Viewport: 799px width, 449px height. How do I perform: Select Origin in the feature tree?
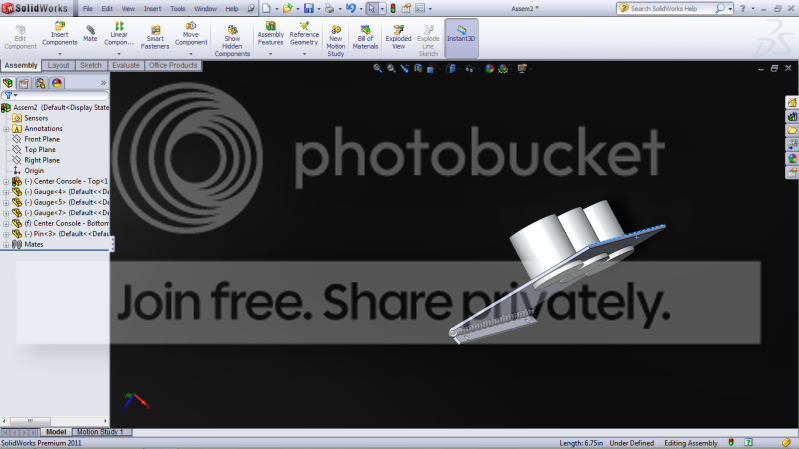[34, 171]
